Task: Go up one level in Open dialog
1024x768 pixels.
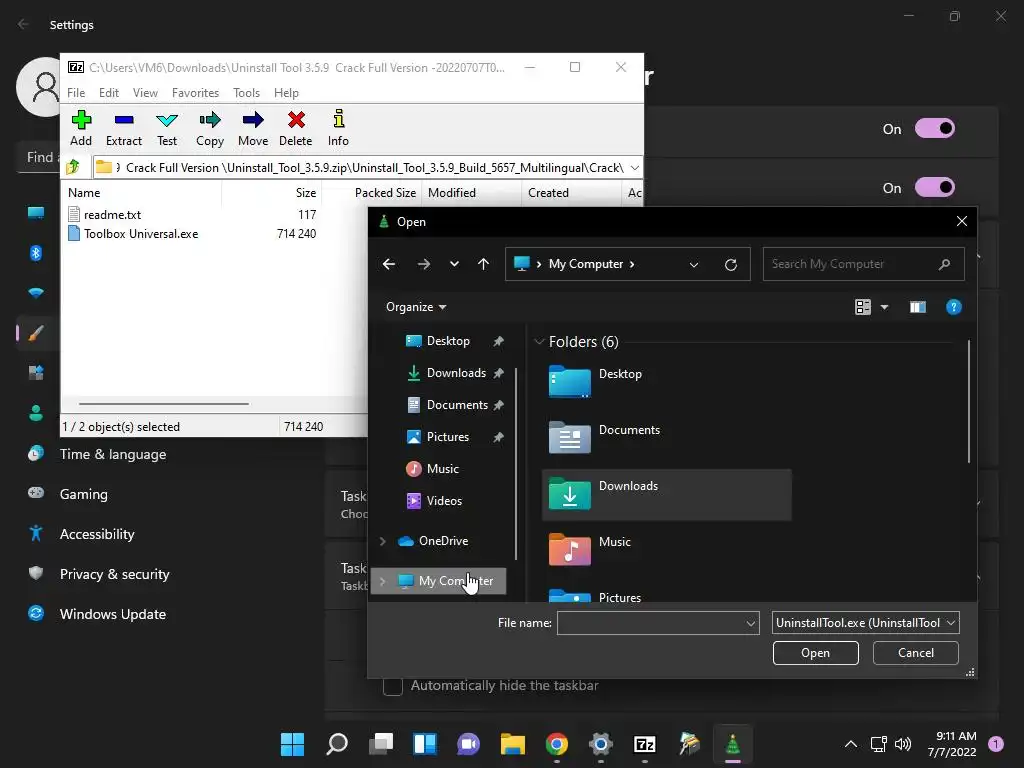Action: tap(483, 264)
